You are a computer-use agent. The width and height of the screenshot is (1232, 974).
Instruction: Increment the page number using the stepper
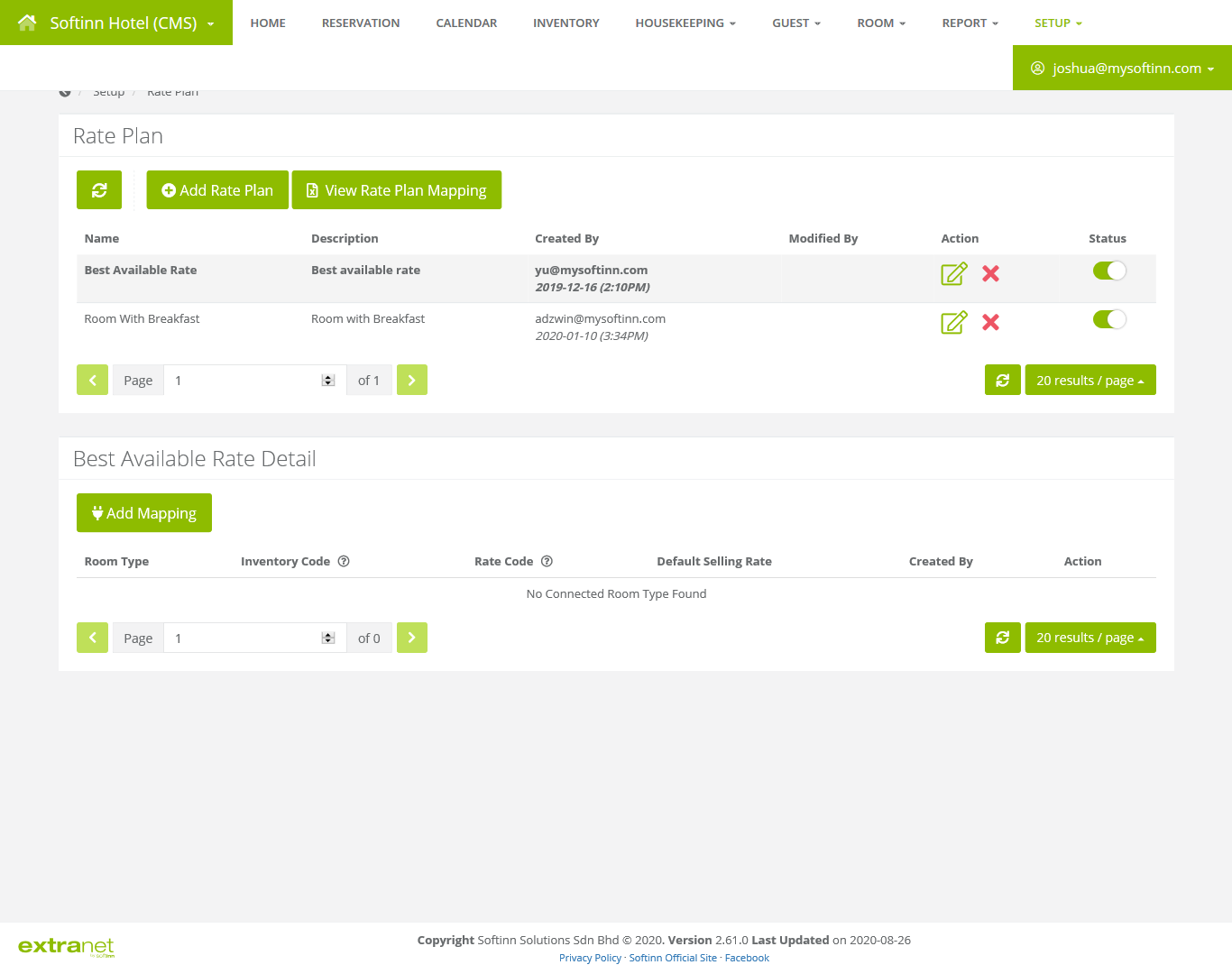tap(328, 376)
